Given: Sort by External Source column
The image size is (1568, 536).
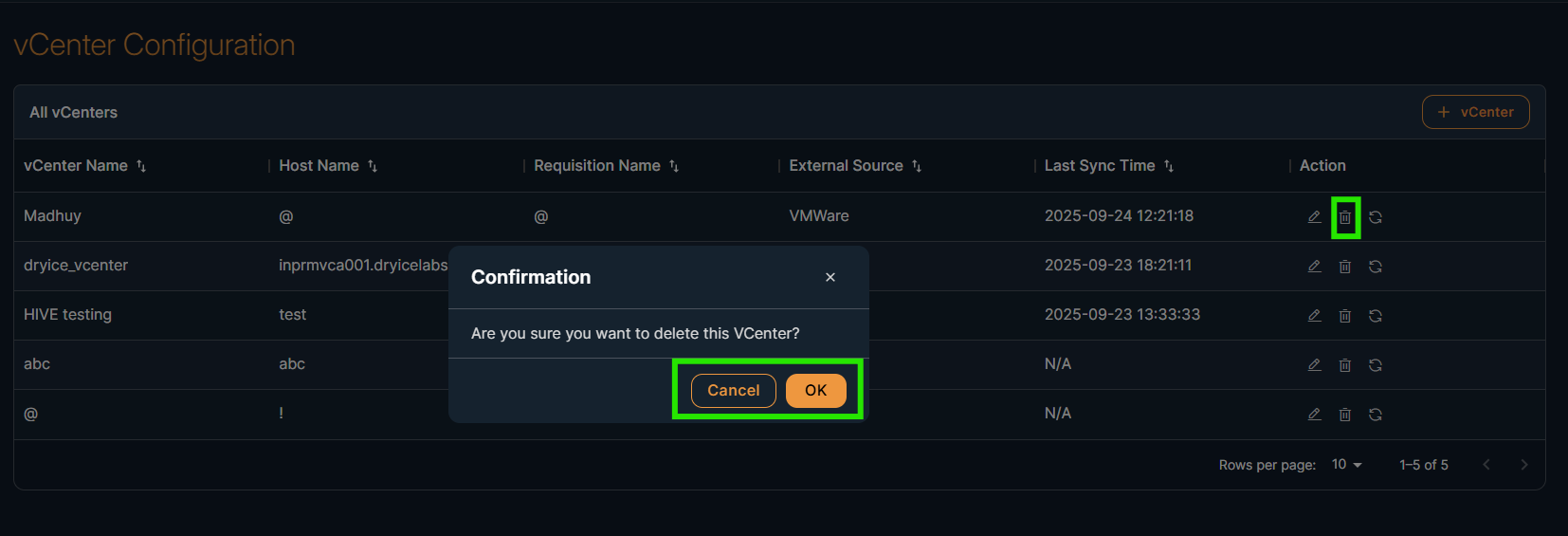Looking at the screenshot, I should tap(917, 166).
